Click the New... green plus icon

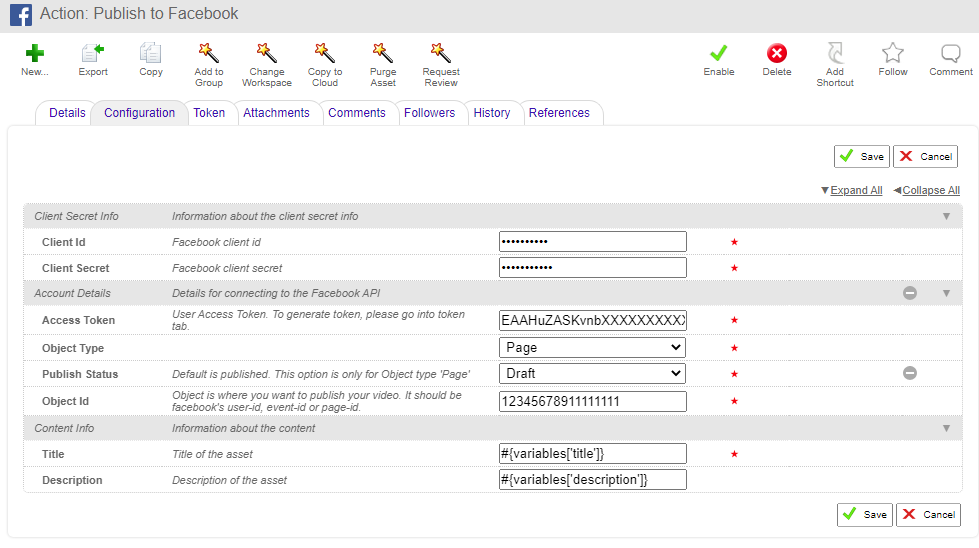[34, 53]
